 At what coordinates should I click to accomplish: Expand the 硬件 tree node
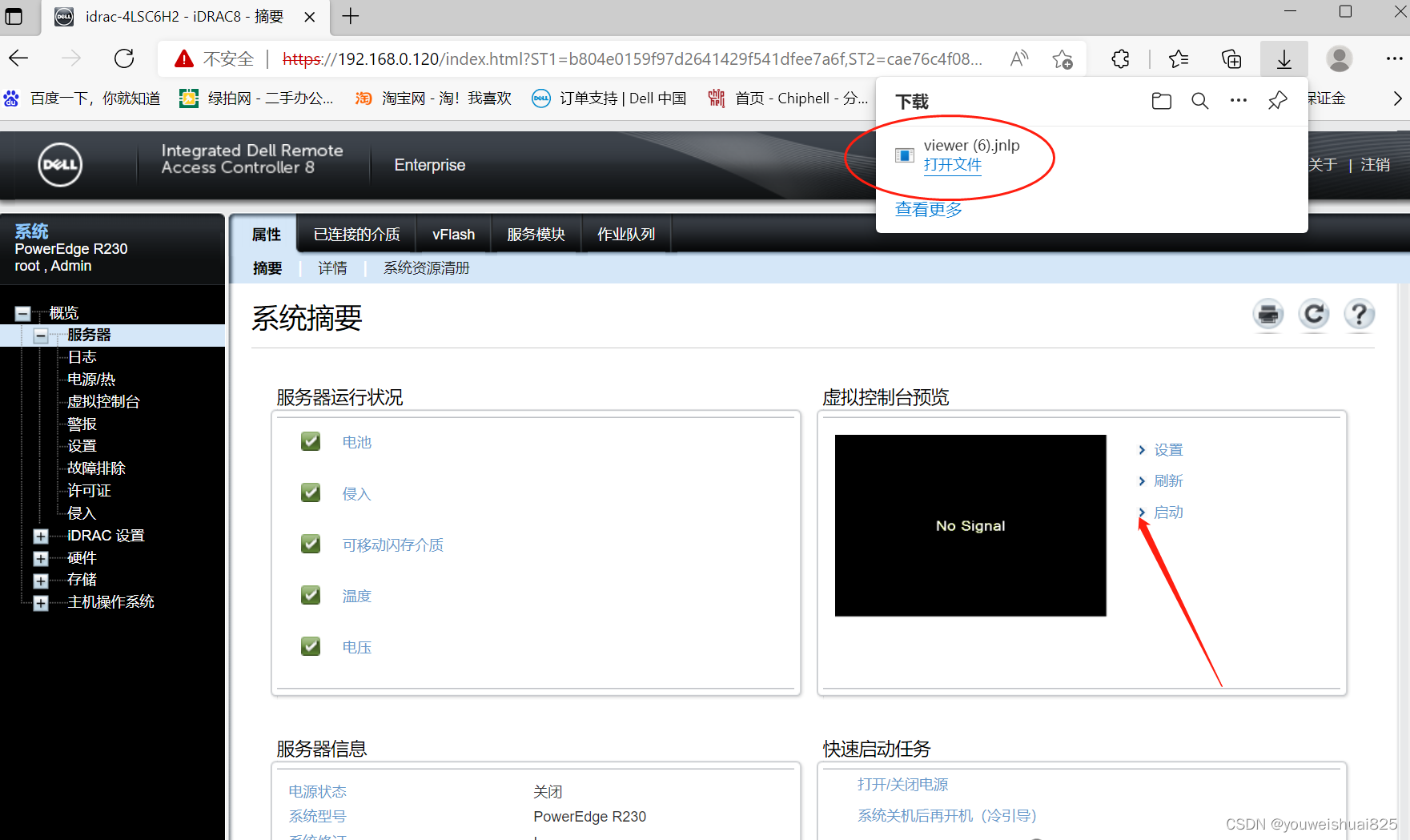(41, 558)
